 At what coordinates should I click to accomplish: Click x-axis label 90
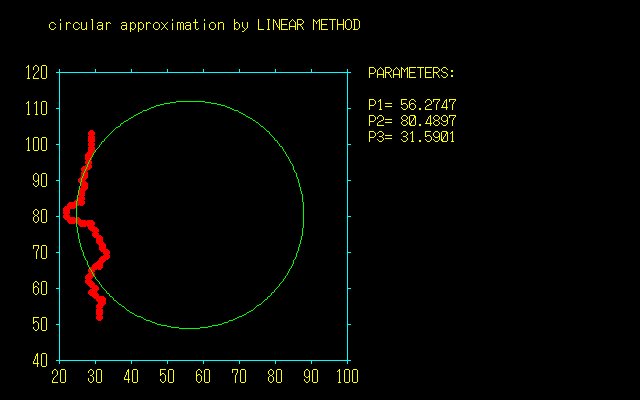click(311, 376)
